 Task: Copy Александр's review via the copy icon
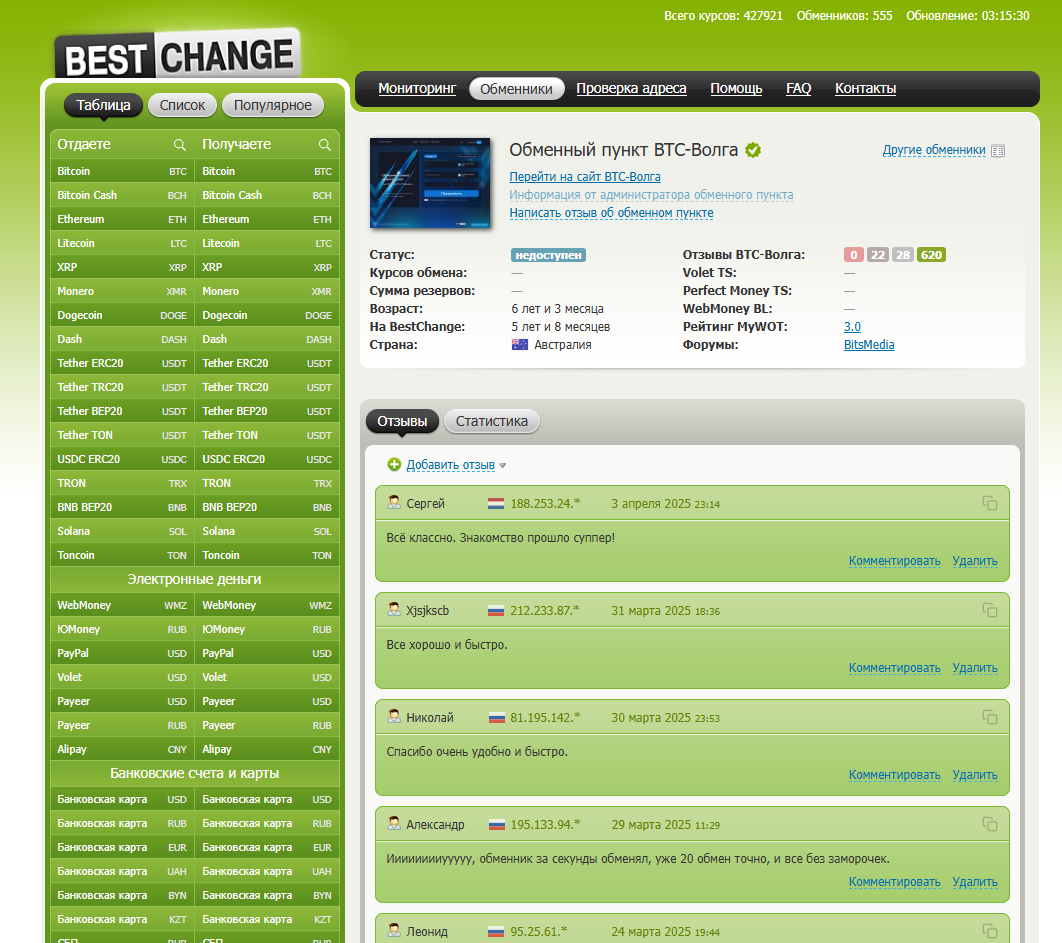tap(990, 824)
